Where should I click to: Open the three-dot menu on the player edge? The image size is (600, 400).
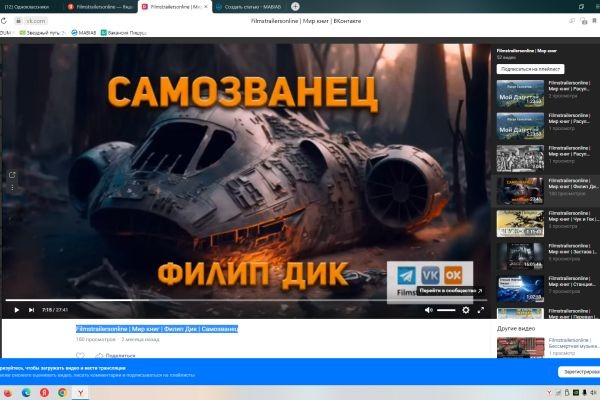(12, 188)
